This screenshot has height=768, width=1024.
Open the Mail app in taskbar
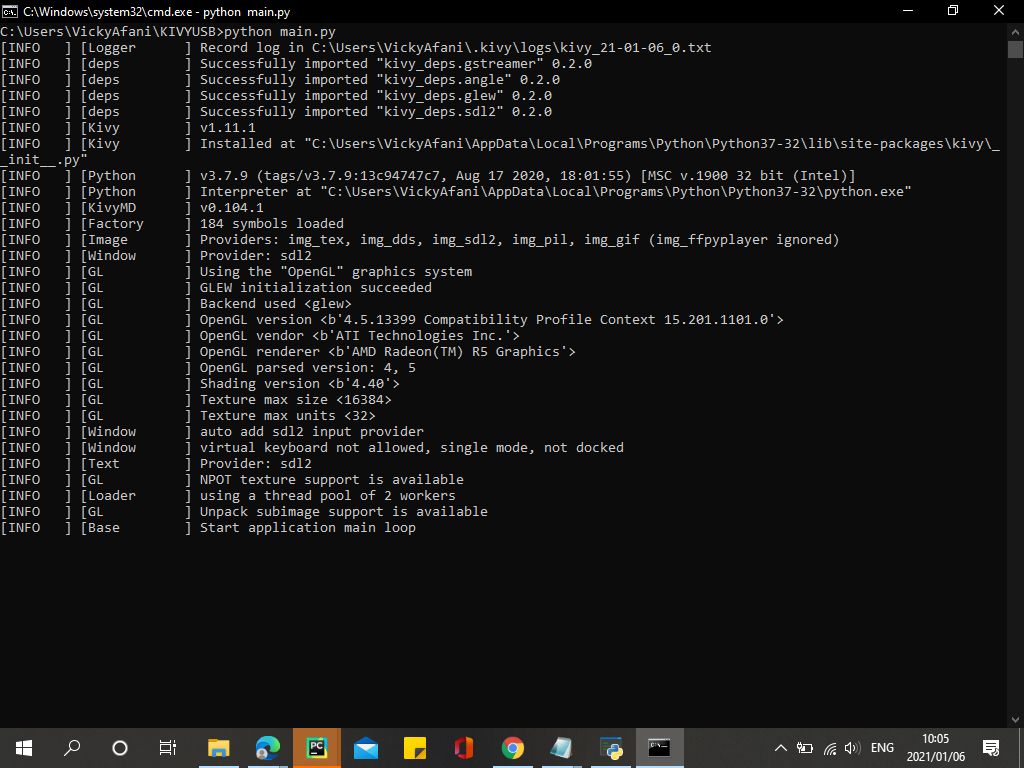pos(366,748)
